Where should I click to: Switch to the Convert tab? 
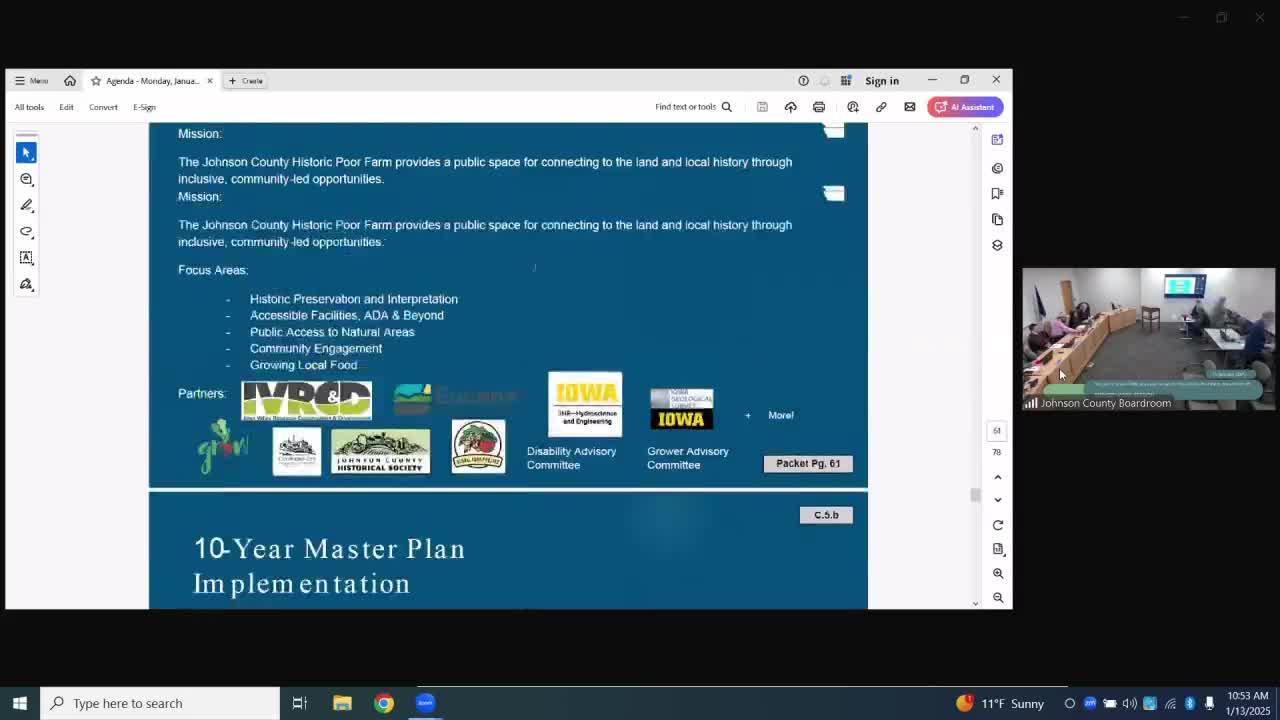point(103,107)
